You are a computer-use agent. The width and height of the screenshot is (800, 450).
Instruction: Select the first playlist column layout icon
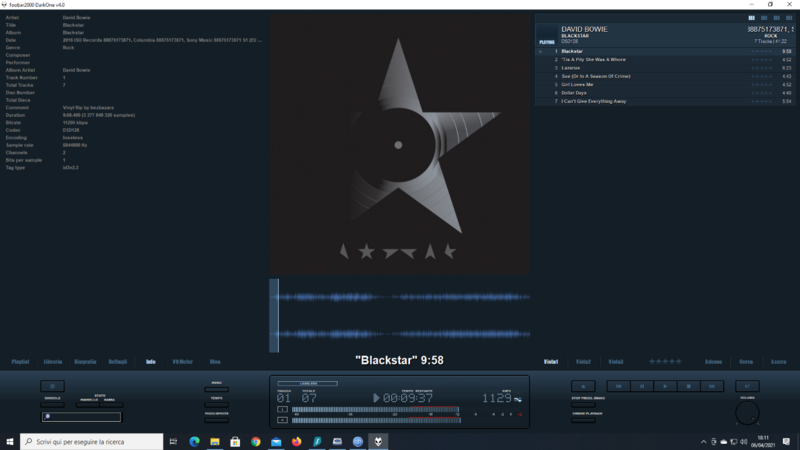(752, 18)
